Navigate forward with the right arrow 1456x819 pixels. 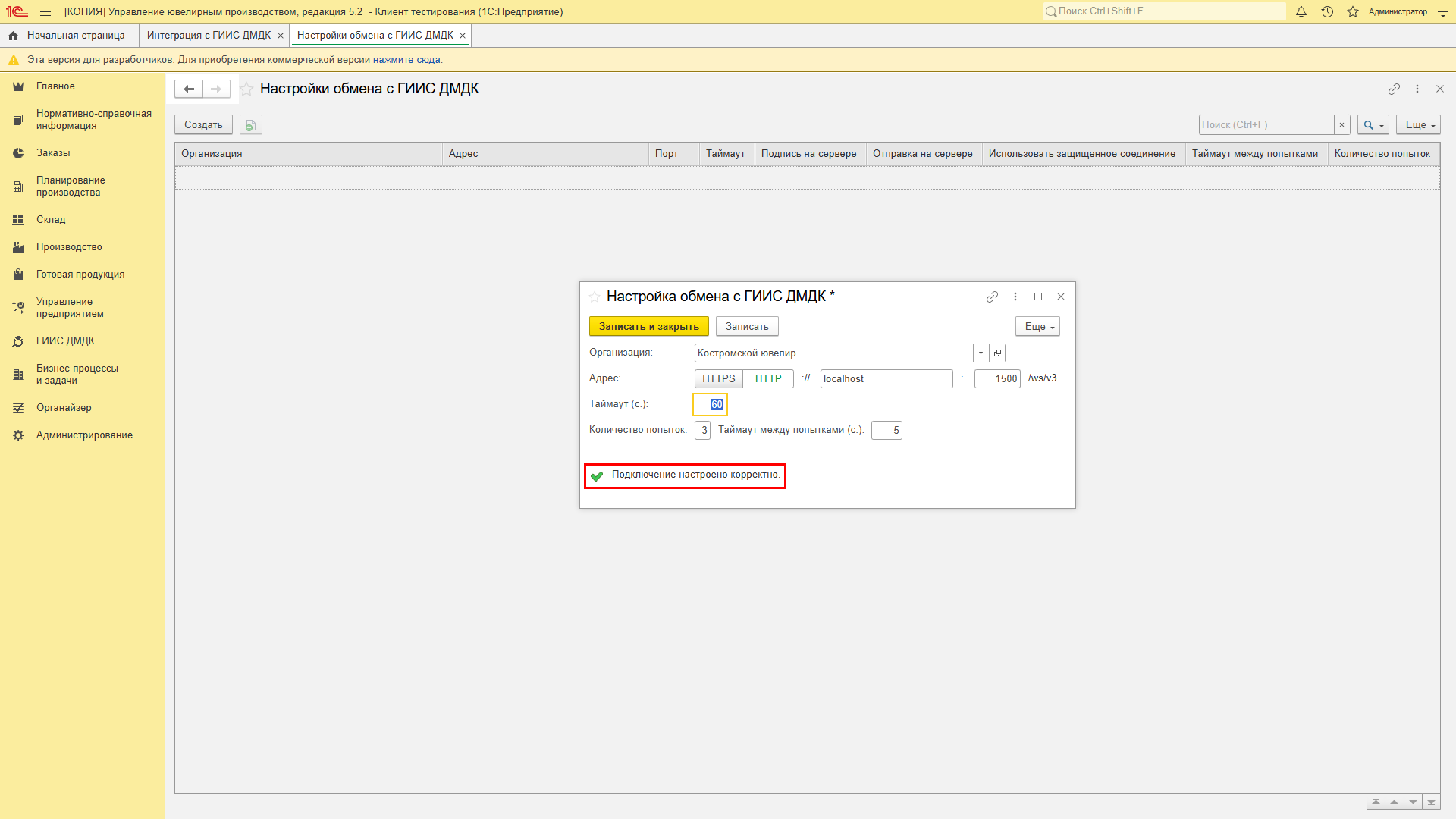(216, 89)
